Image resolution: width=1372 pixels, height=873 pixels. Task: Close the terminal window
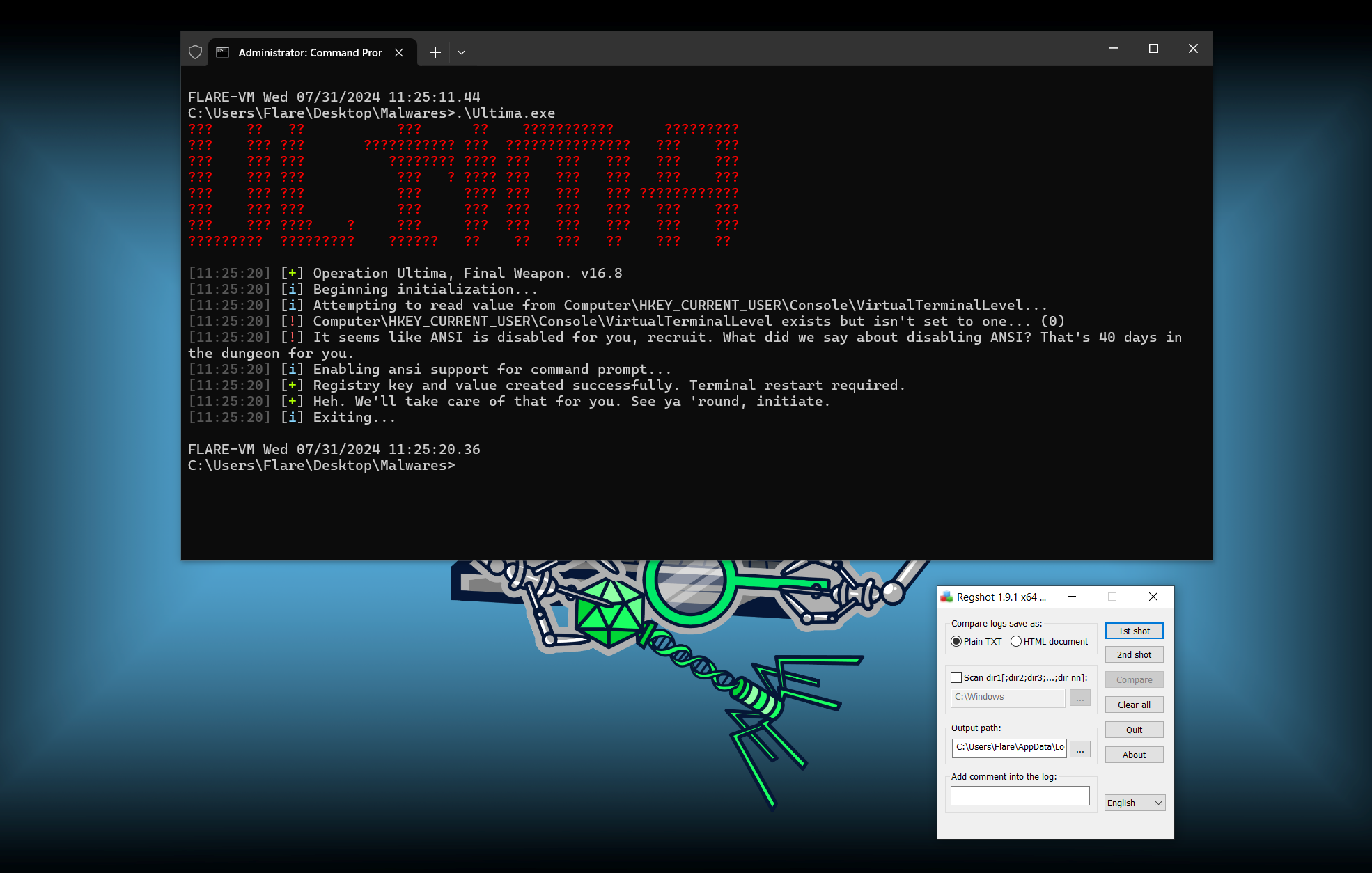click(x=1193, y=48)
